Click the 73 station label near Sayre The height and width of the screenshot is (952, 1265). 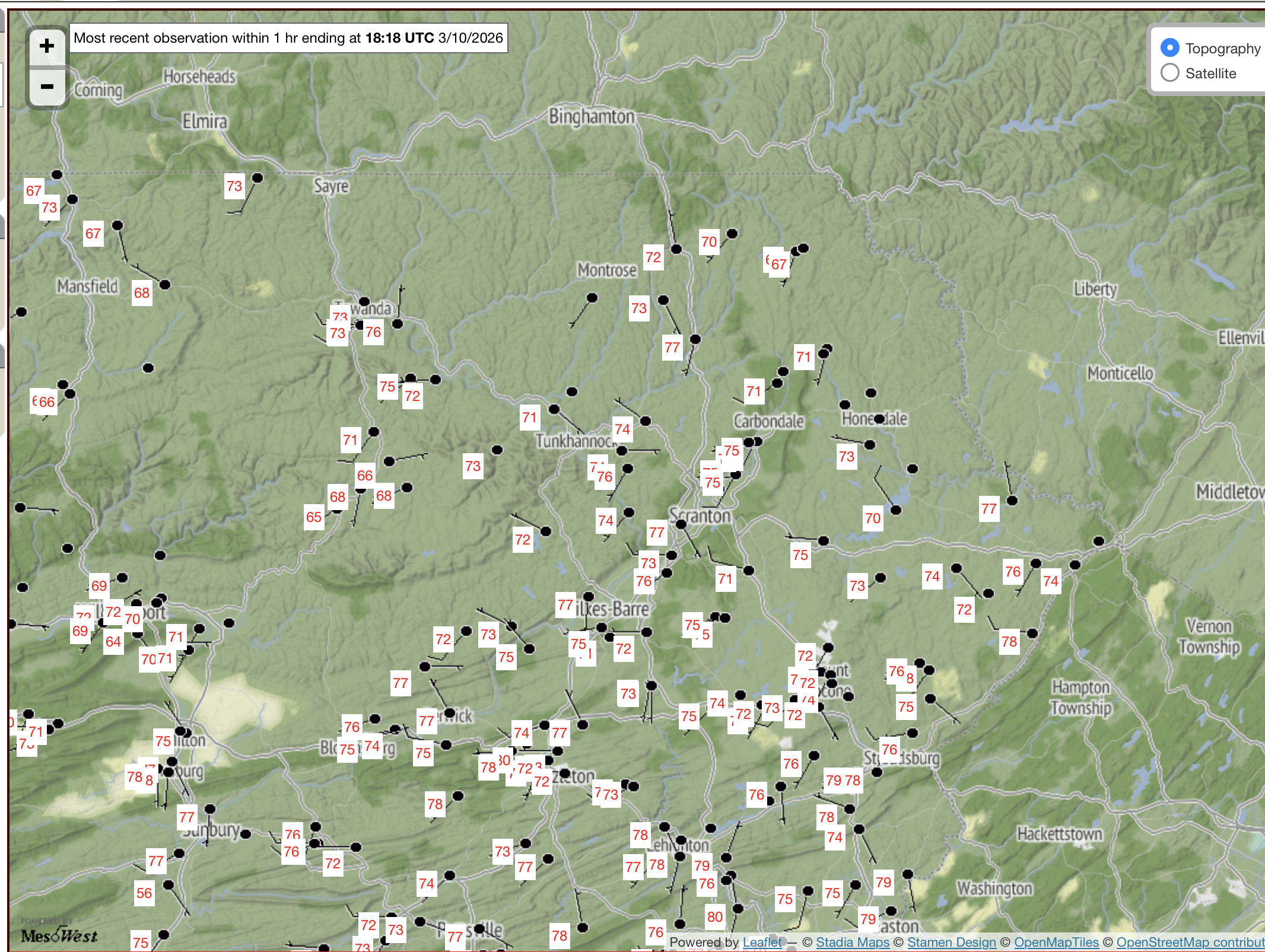pyautogui.click(x=234, y=186)
